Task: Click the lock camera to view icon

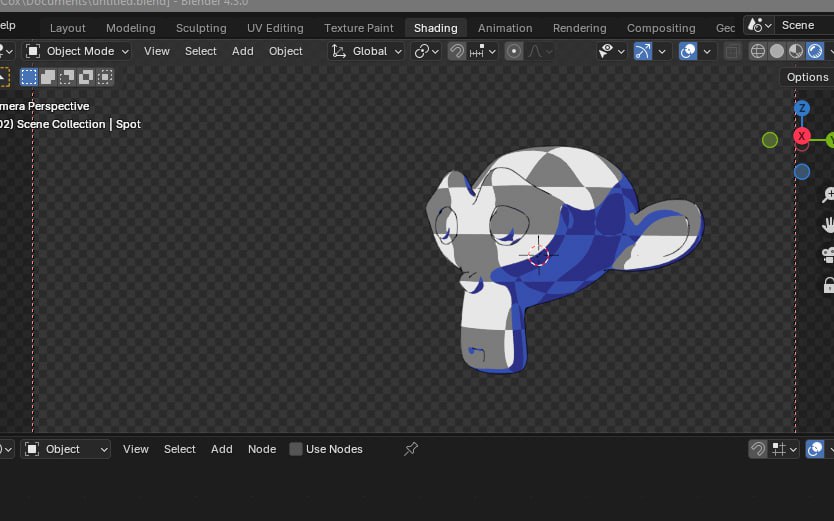Action: pyautogui.click(x=828, y=284)
